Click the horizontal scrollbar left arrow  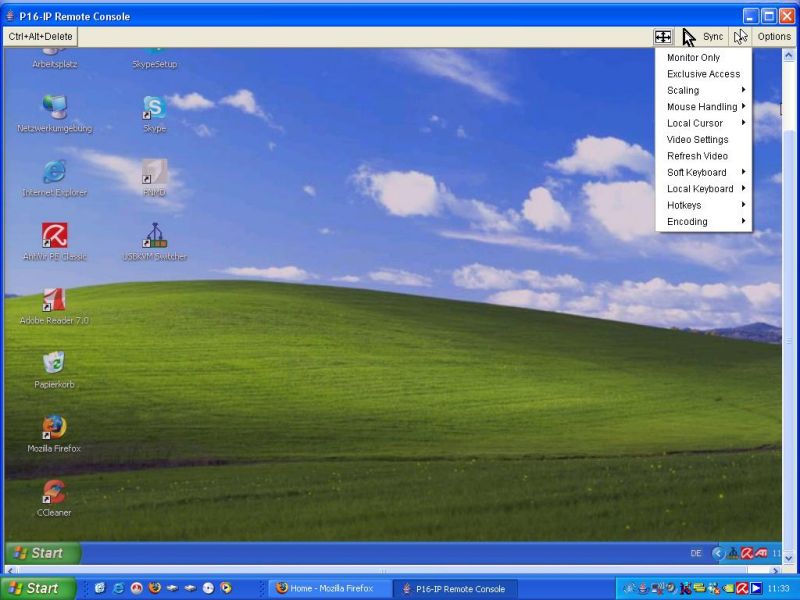10,570
